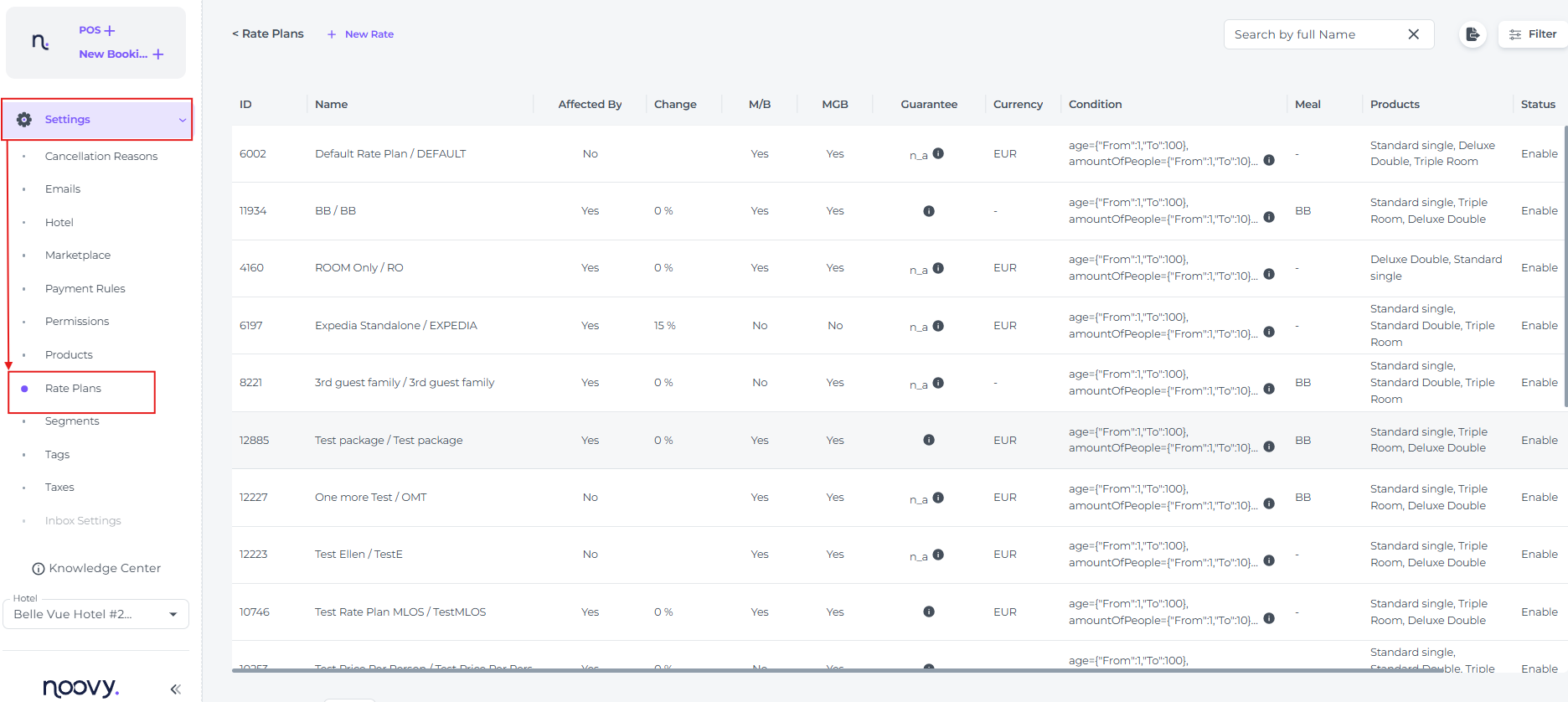Click the Noovy logo in top left
Screen dimensions: 1568x702
pos(40,42)
